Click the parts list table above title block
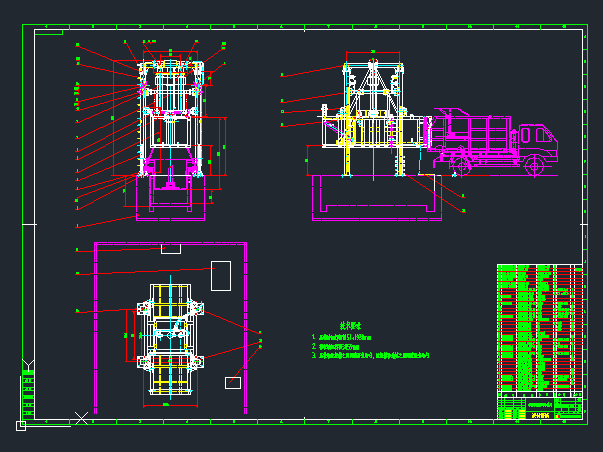The image size is (603, 452). (540, 328)
